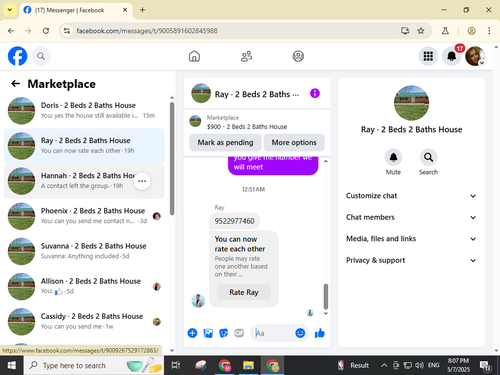Open Windows notification center icon
This screenshot has height=375, width=500.
485,365
